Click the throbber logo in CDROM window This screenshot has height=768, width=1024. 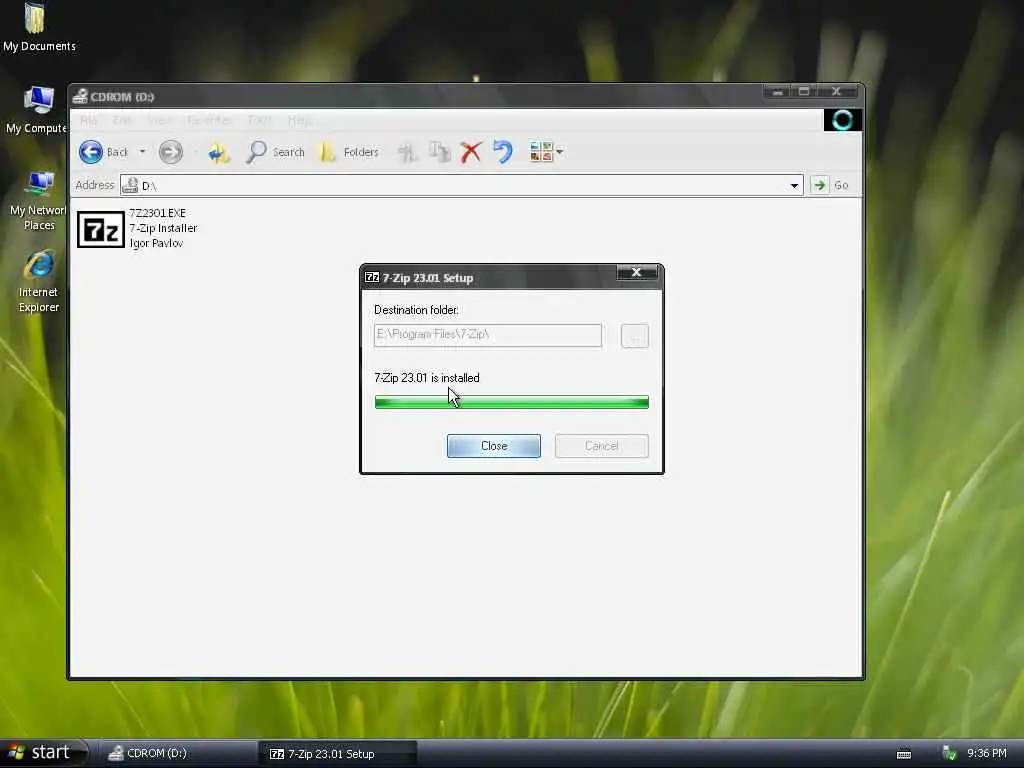tap(842, 120)
